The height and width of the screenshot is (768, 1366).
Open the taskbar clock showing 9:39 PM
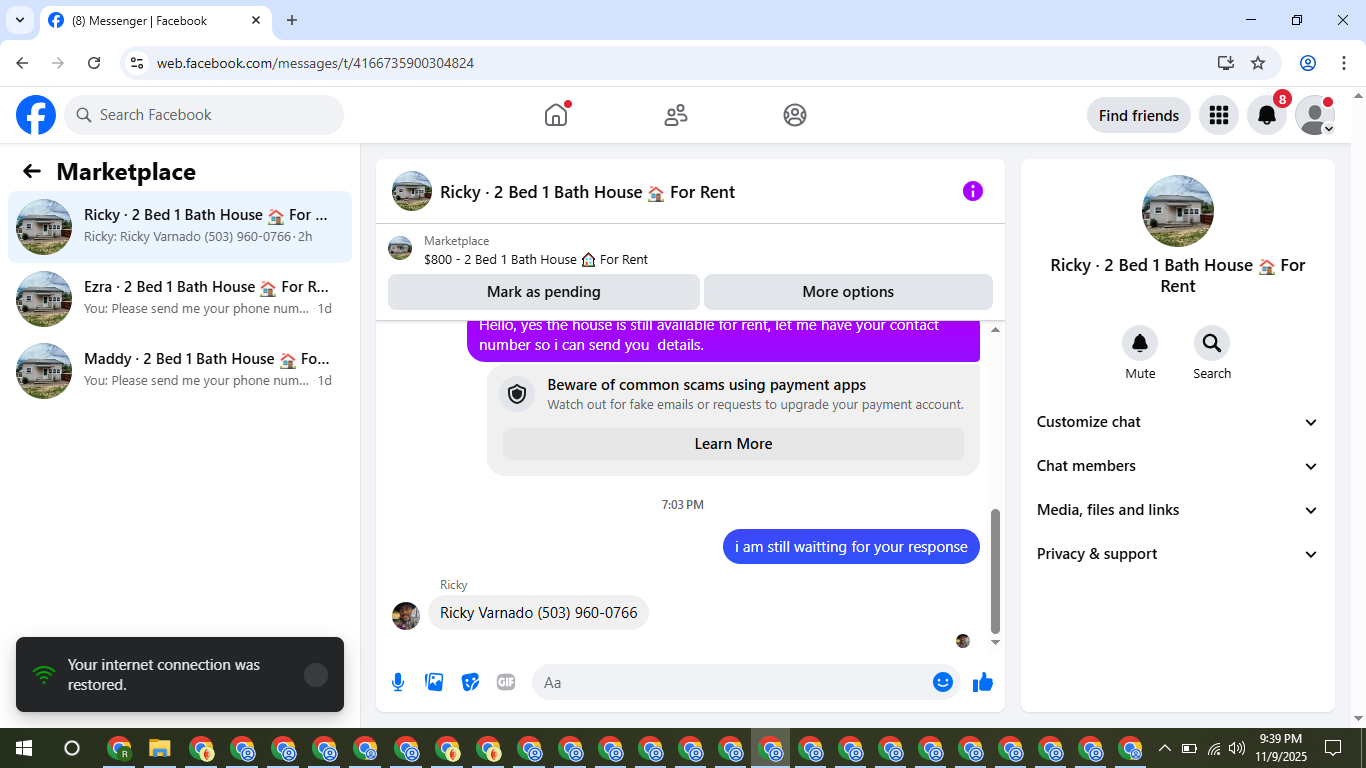pos(1280,748)
